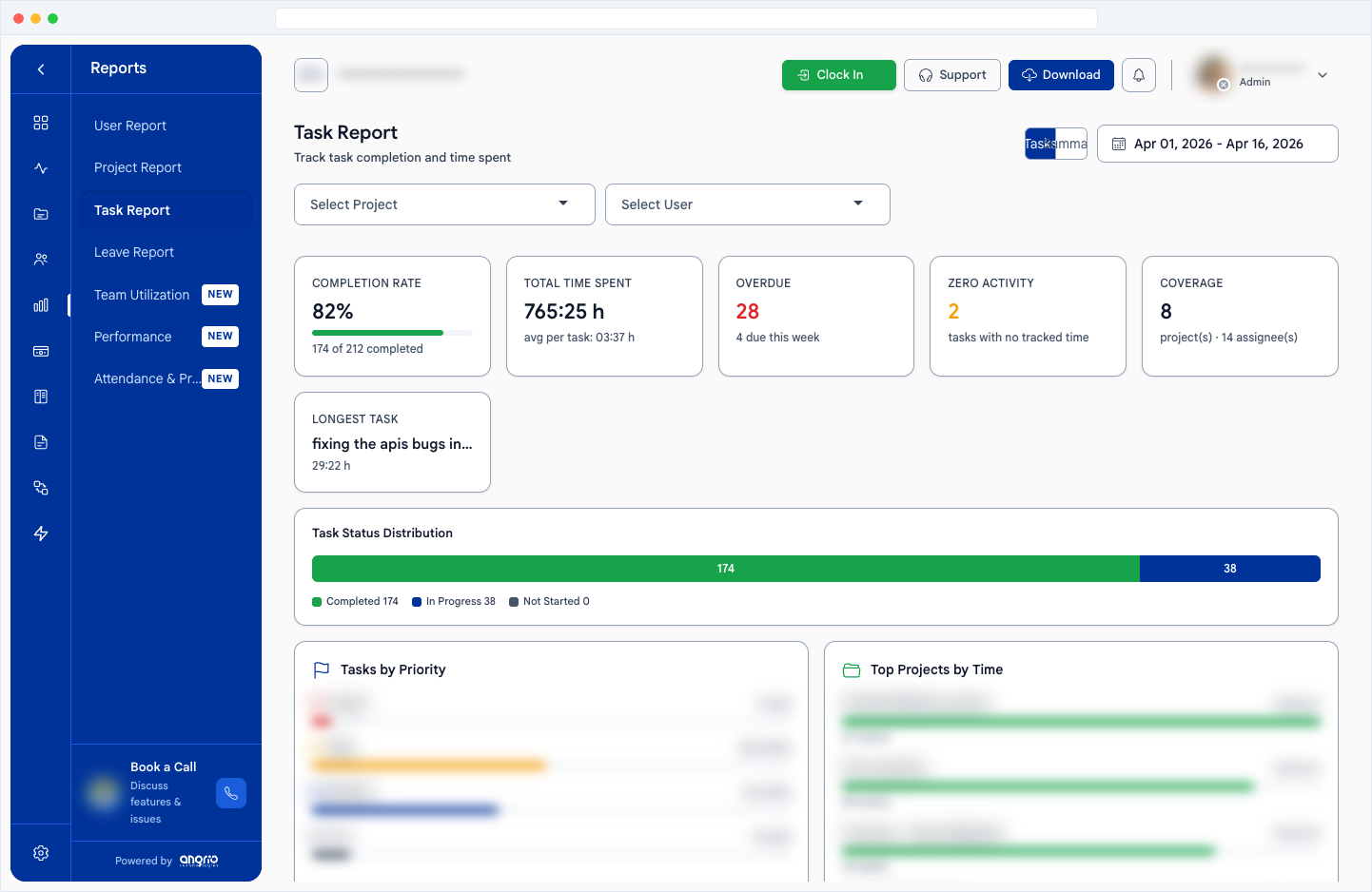The image size is (1372, 892).
Task: Open the Teams people icon in sidebar
Action: (x=40, y=259)
